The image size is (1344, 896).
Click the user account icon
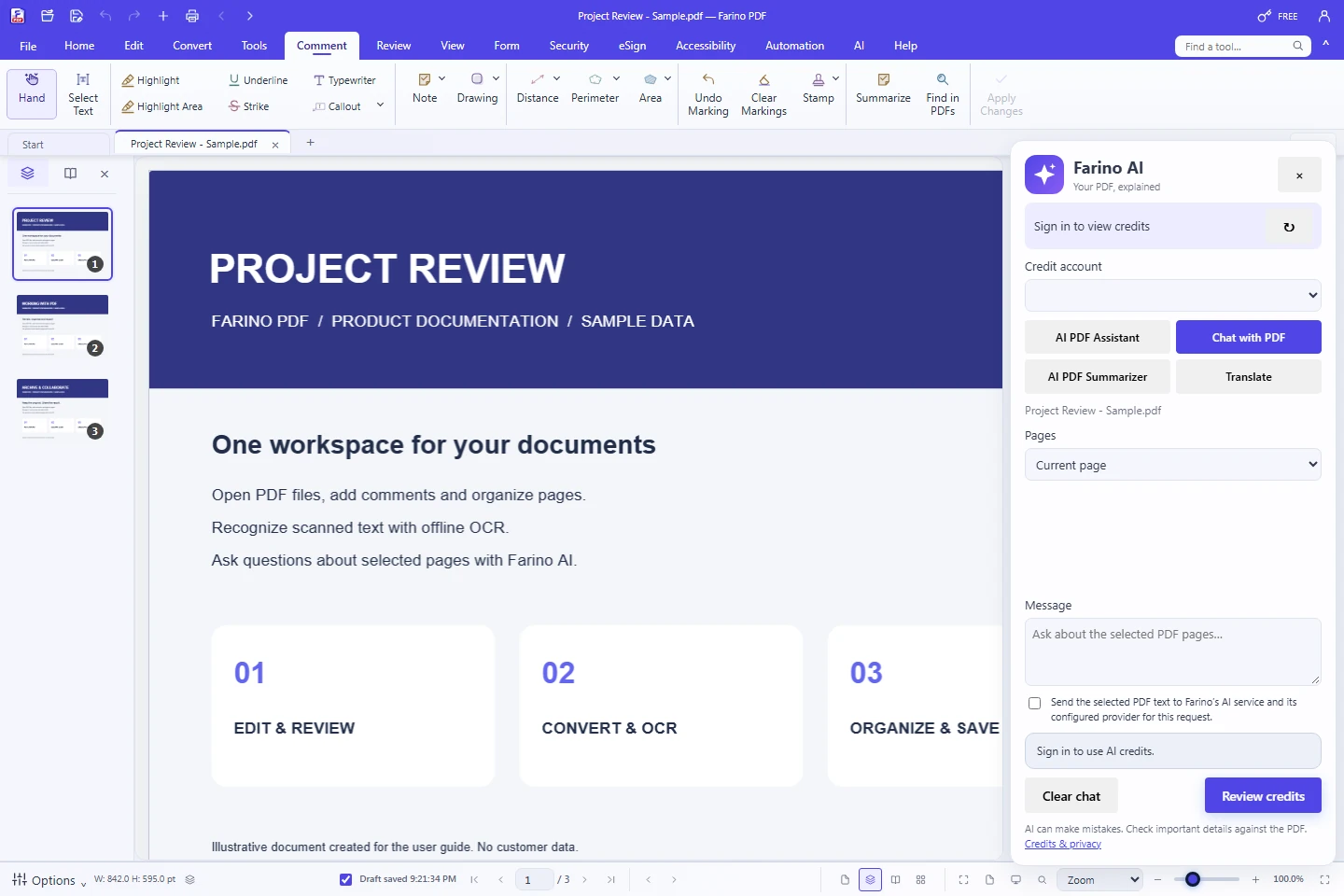click(x=1323, y=16)
